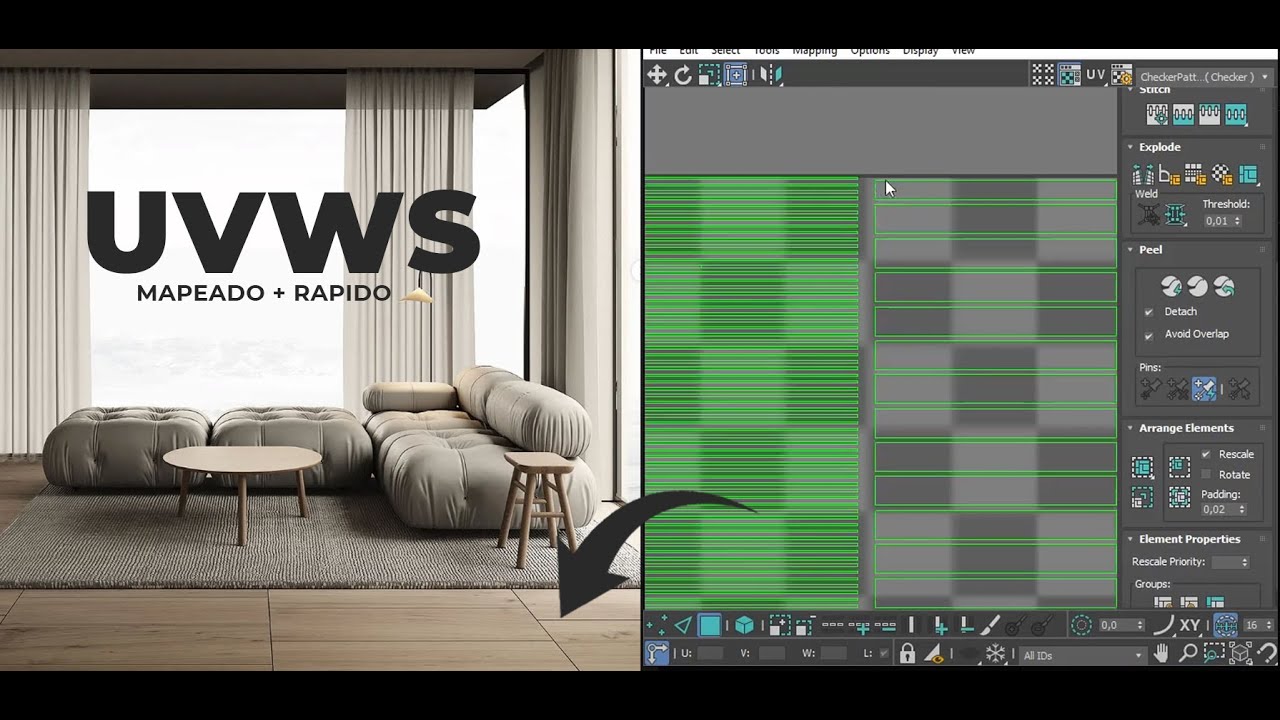Click the Quick Peel icon
Viewport: 1280px width, 720px height.
coord(1171,287)
